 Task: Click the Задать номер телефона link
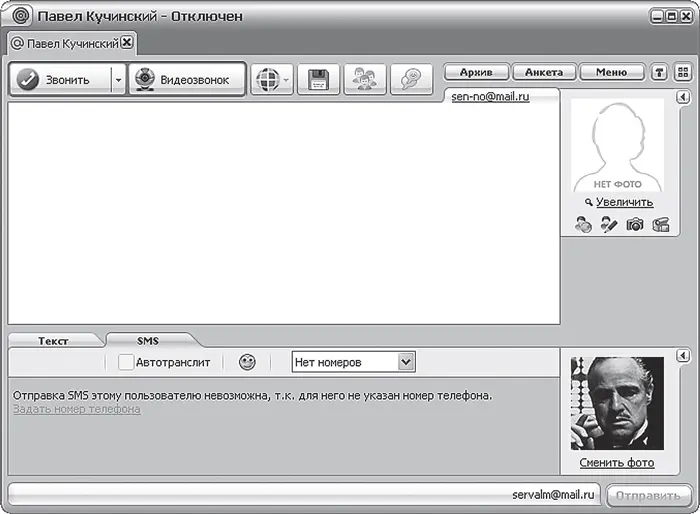pos(77,409)
